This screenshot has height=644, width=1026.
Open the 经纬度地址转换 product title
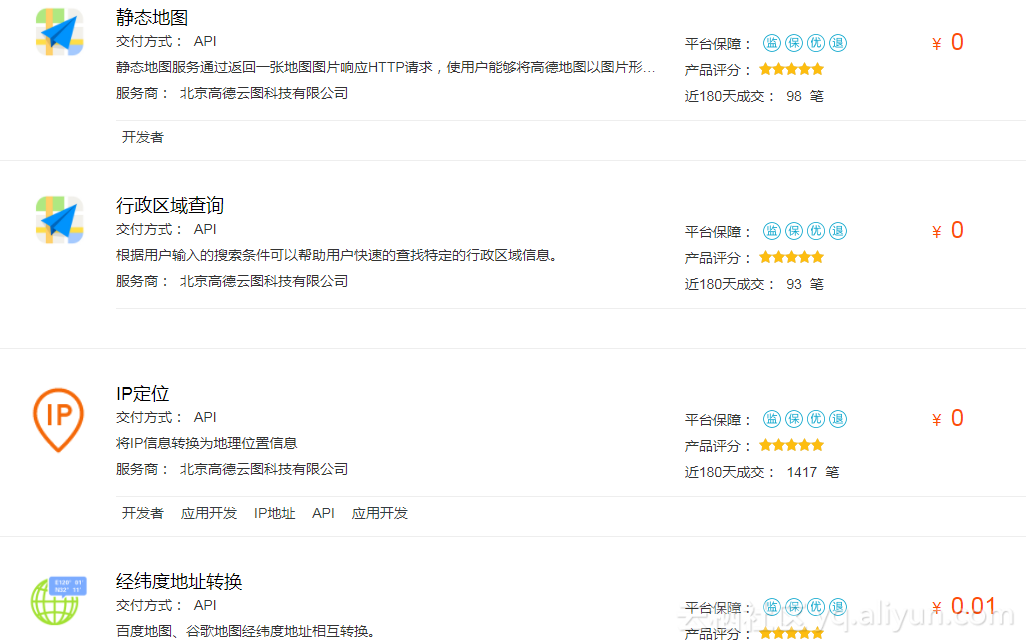coord(179,581)
